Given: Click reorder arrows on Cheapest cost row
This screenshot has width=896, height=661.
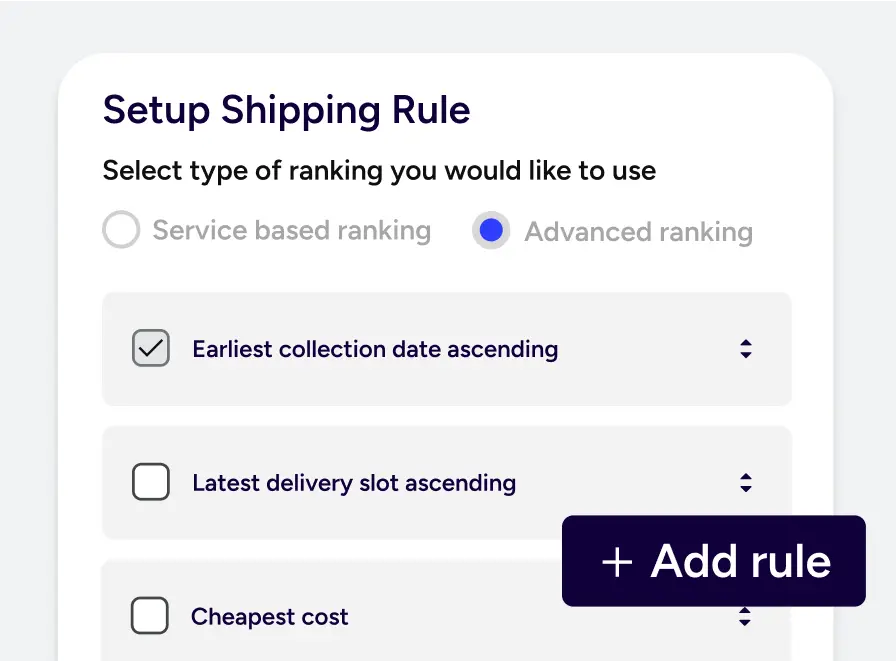Looking at the screenshot, I should click(745, 617).
